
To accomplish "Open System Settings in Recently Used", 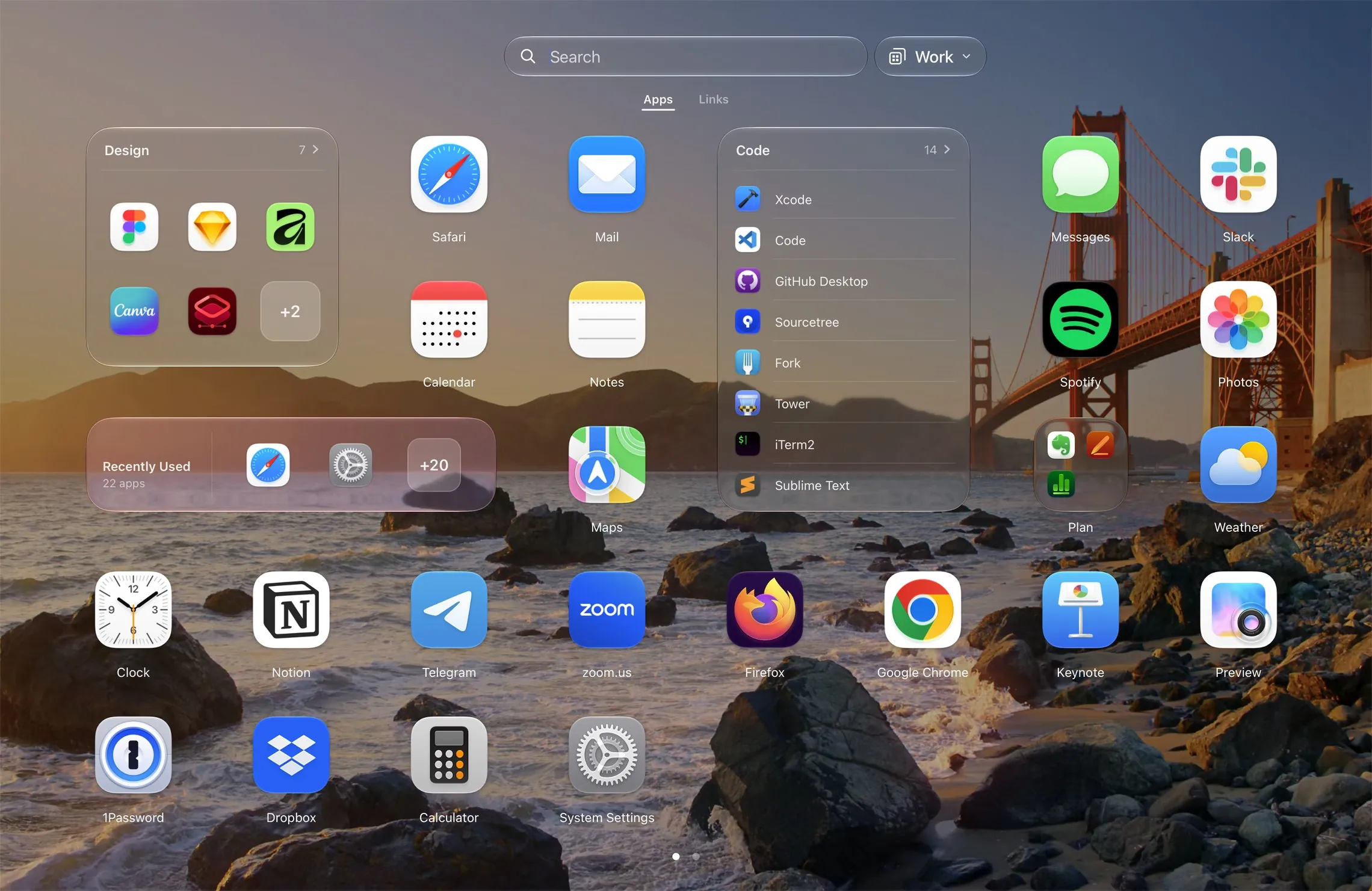I will [351, 465].
